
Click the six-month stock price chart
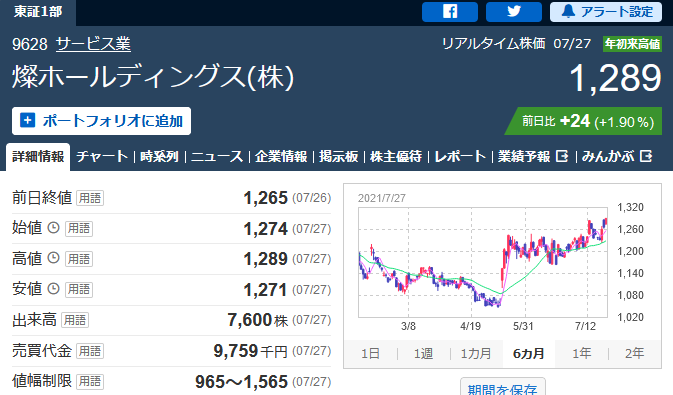(x=483, y=262)
